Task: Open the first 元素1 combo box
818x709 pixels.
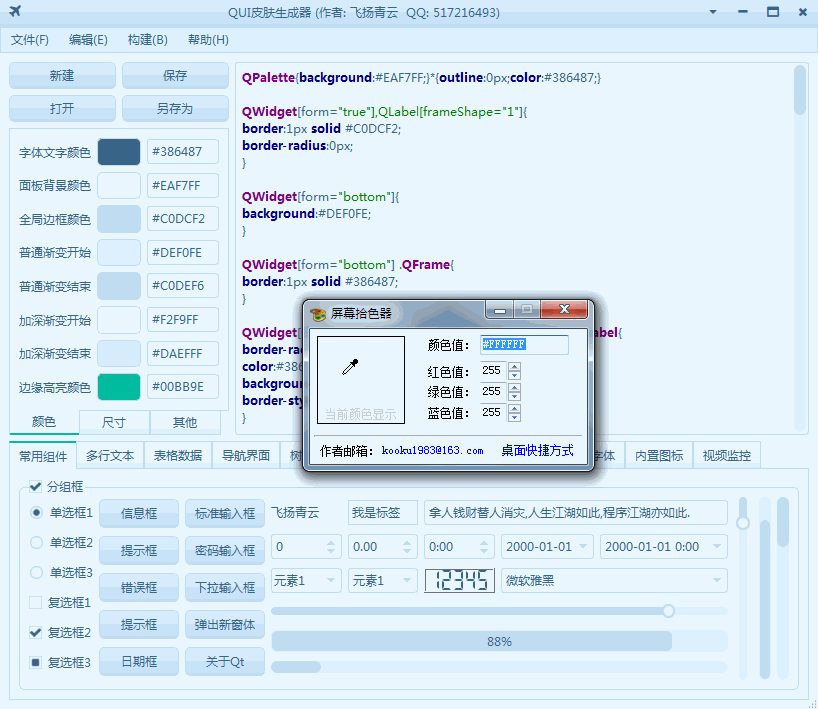Action: pyautogui.click(x=306, y=580)
